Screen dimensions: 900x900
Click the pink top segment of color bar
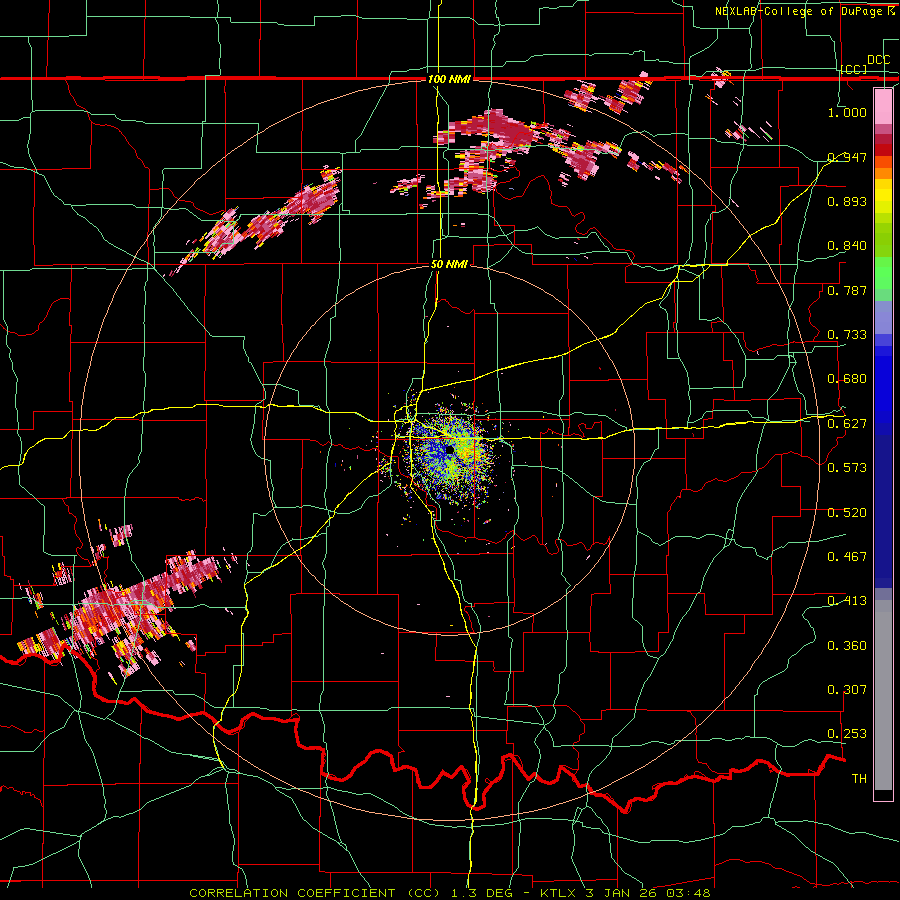[883, 106]
